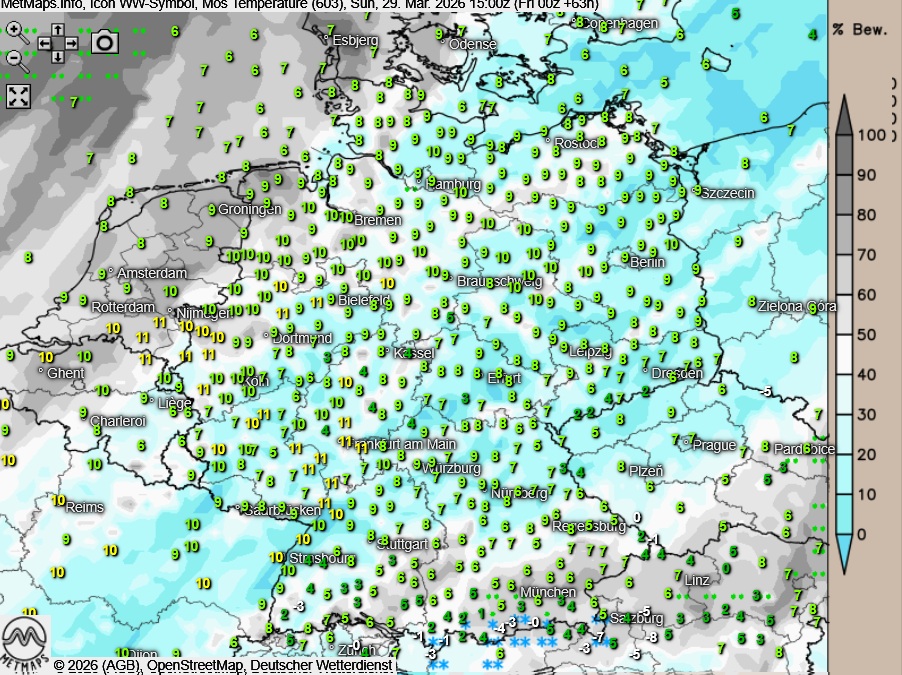Pan the map down with arrow

coord(58,57)
